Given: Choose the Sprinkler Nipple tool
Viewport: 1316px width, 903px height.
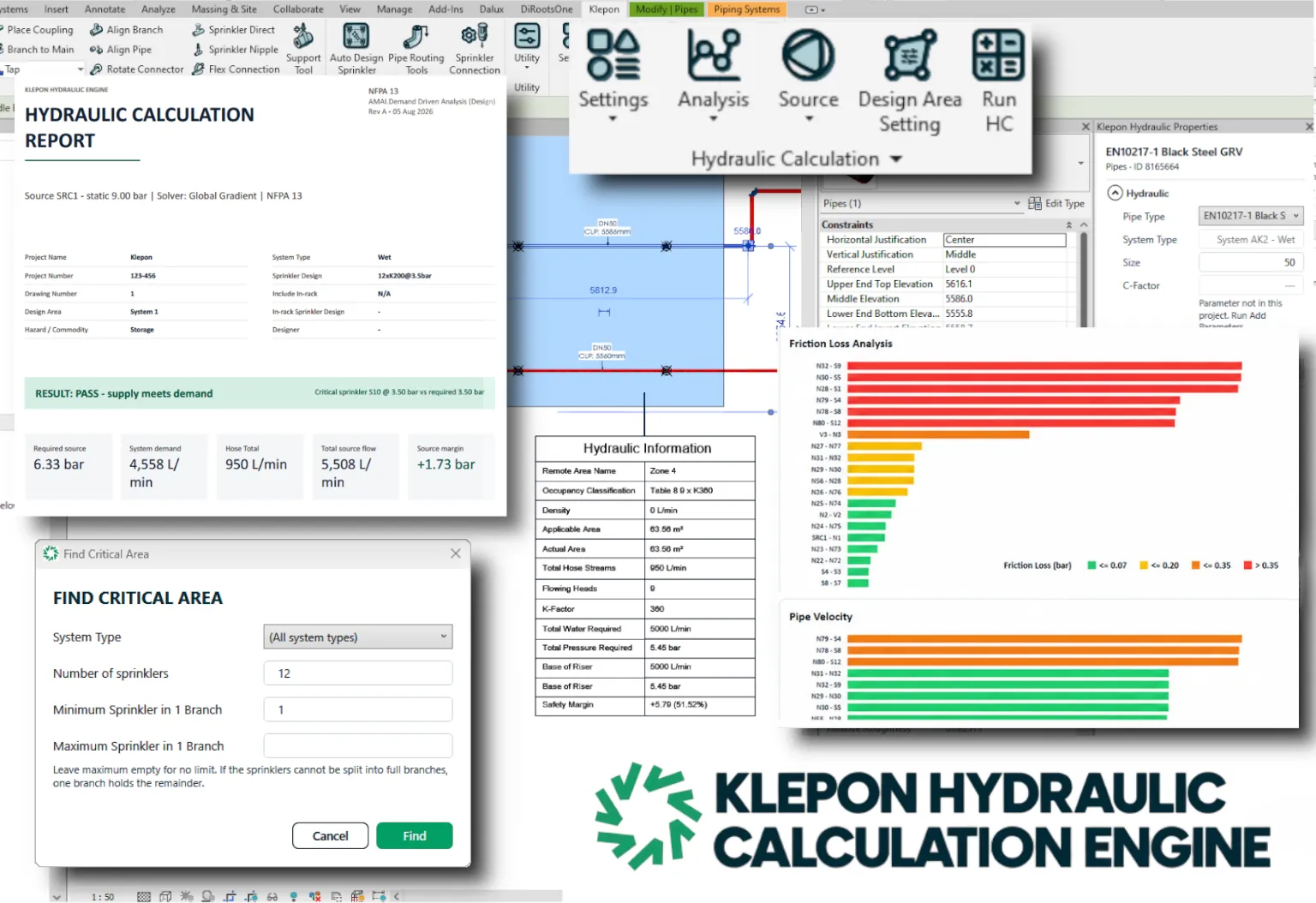Looking at the screenshot, I should coord(236,50).
